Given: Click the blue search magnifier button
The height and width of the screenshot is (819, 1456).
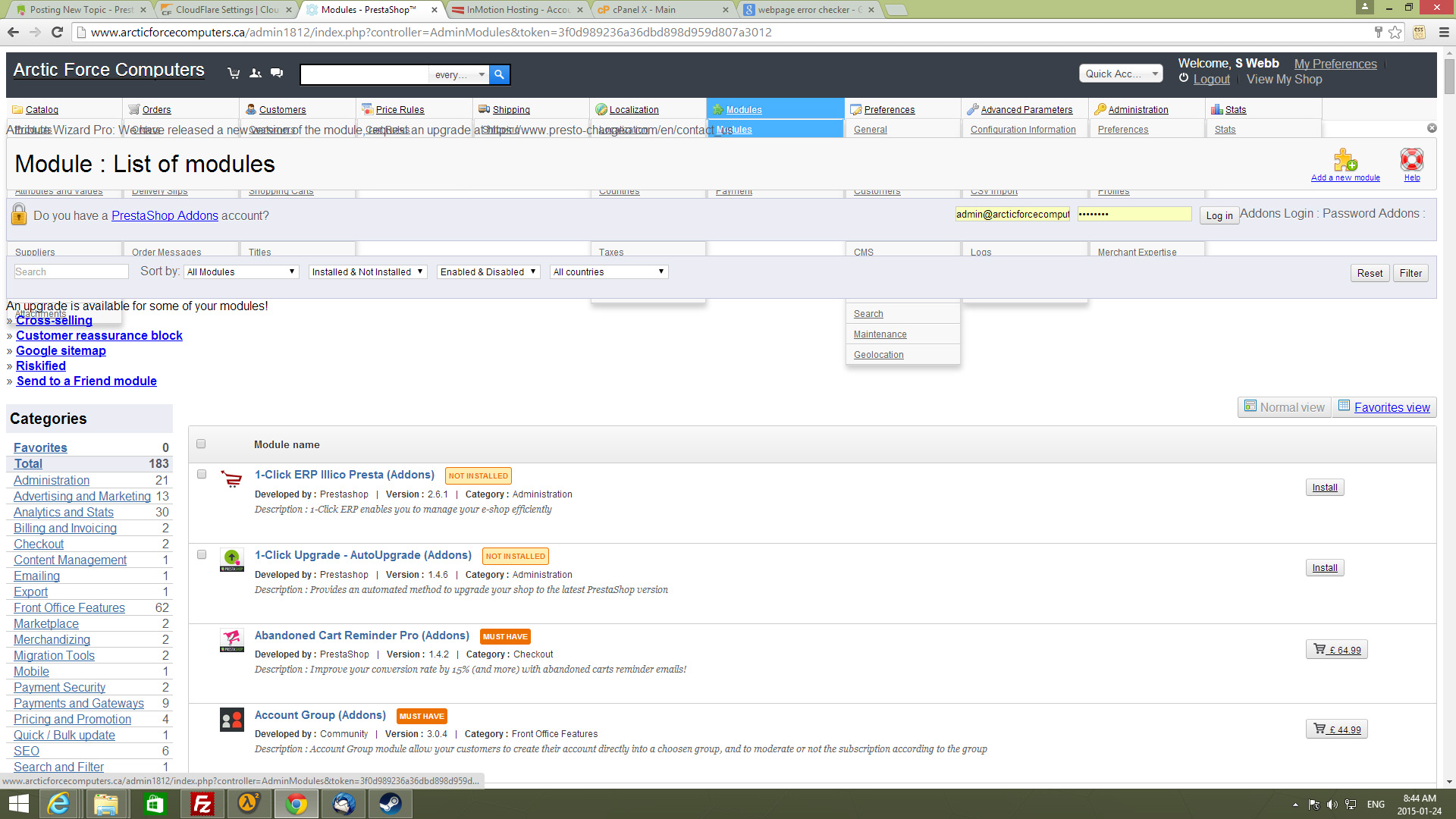Looking at the screenshot, I should pos(499,74).
